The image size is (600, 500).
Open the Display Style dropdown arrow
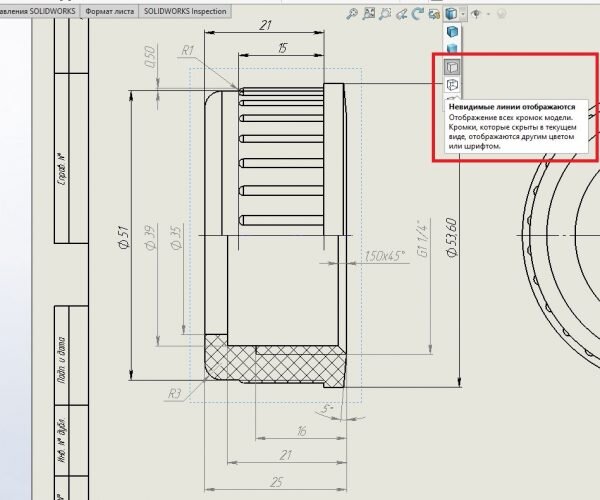click(x=463, y=14)
